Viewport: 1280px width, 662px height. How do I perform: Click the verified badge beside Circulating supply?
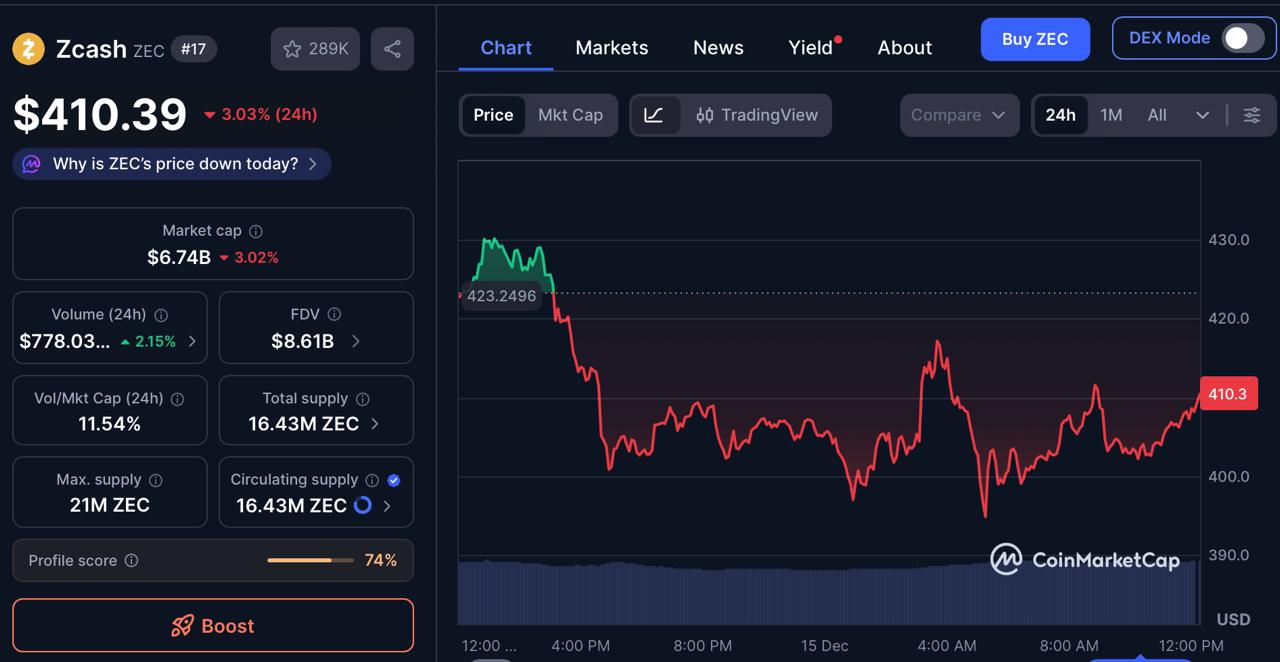pyautogui.click(x=393, y=479)
